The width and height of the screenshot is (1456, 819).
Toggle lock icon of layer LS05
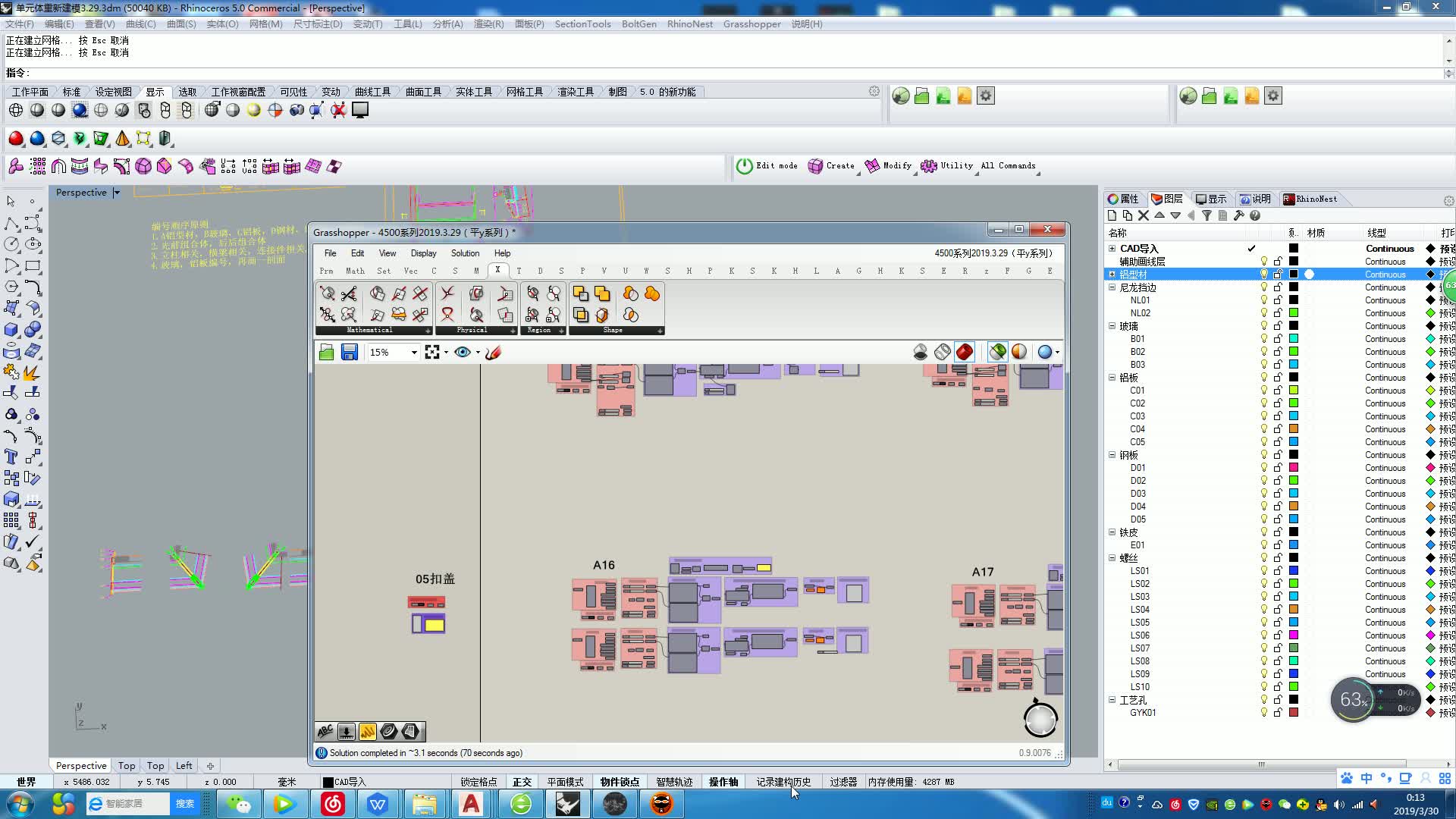[1278, 623]
